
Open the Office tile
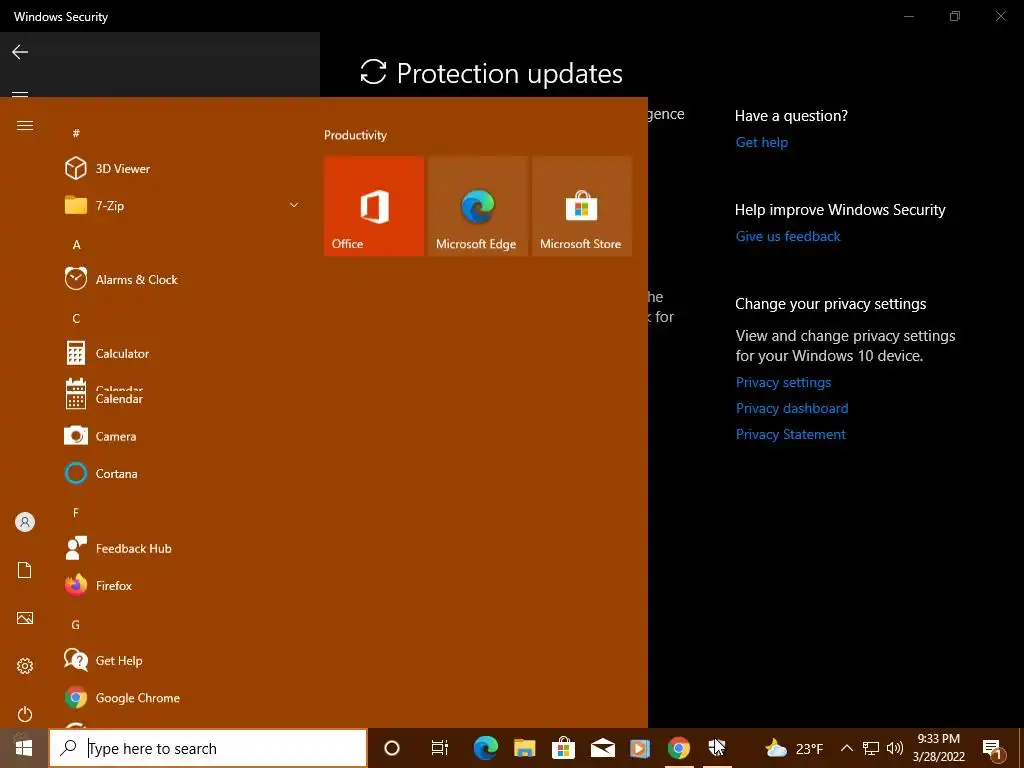[x=374, y=206]
